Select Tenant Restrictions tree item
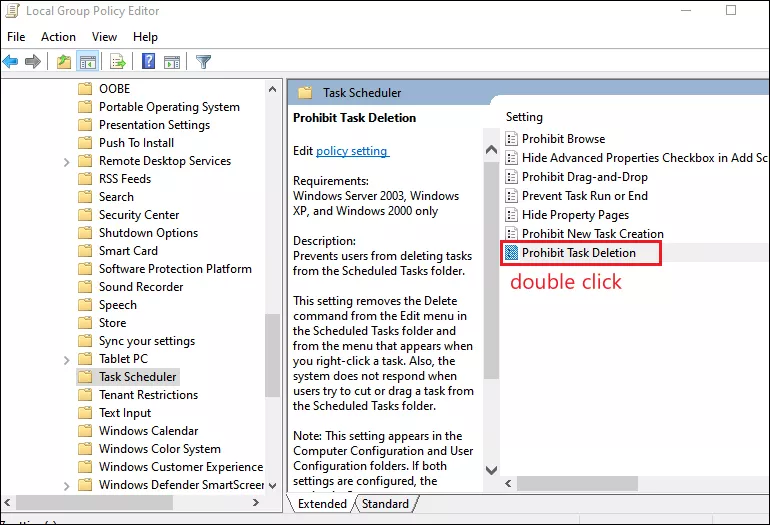The image size is (770, 525). click(x=148, y=395)
